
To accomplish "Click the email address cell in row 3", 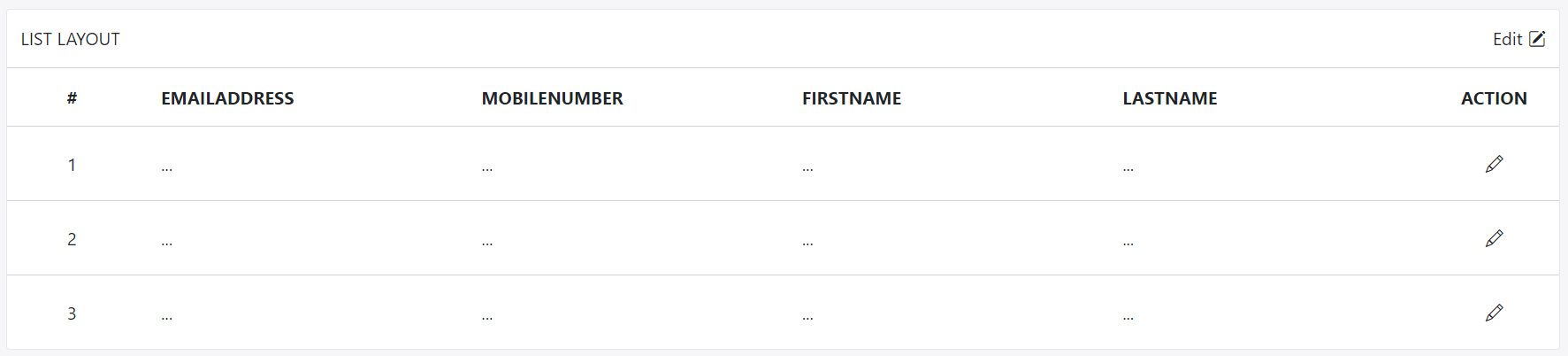I will 167,314.
